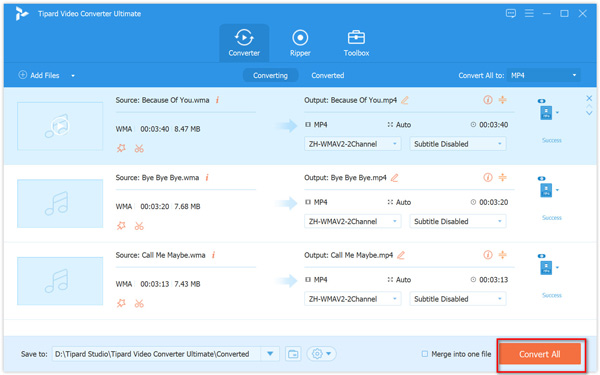Enable Merge into one file checkbox

coord(425,354)
